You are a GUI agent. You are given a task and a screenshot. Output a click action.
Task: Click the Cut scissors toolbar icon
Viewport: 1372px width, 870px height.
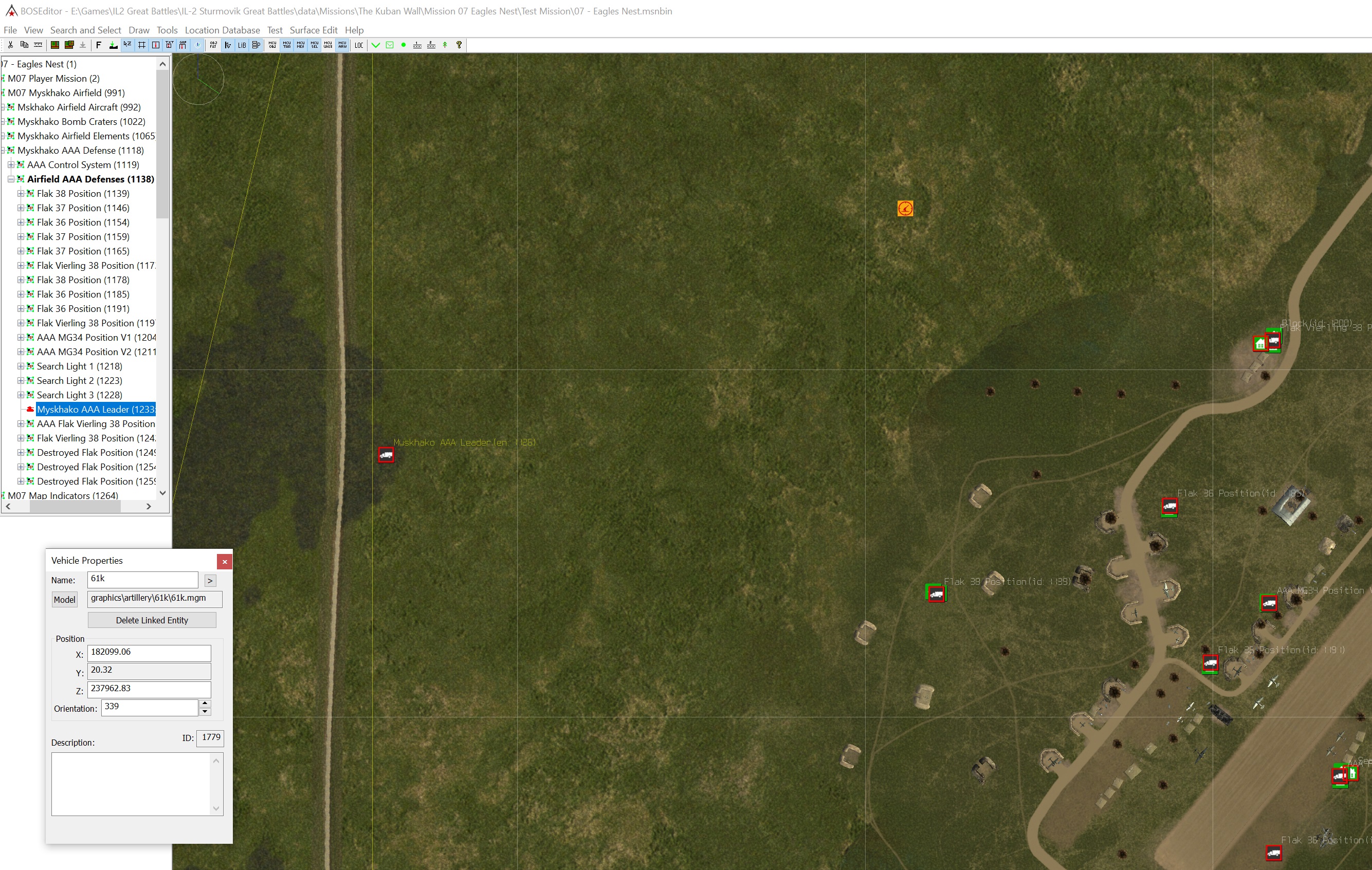click(10, 45)
